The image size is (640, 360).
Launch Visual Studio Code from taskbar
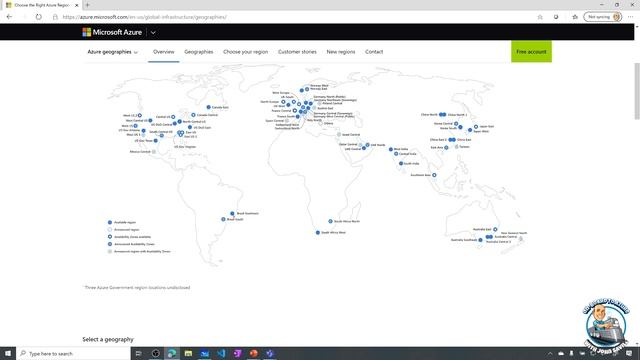coord(221,353)
